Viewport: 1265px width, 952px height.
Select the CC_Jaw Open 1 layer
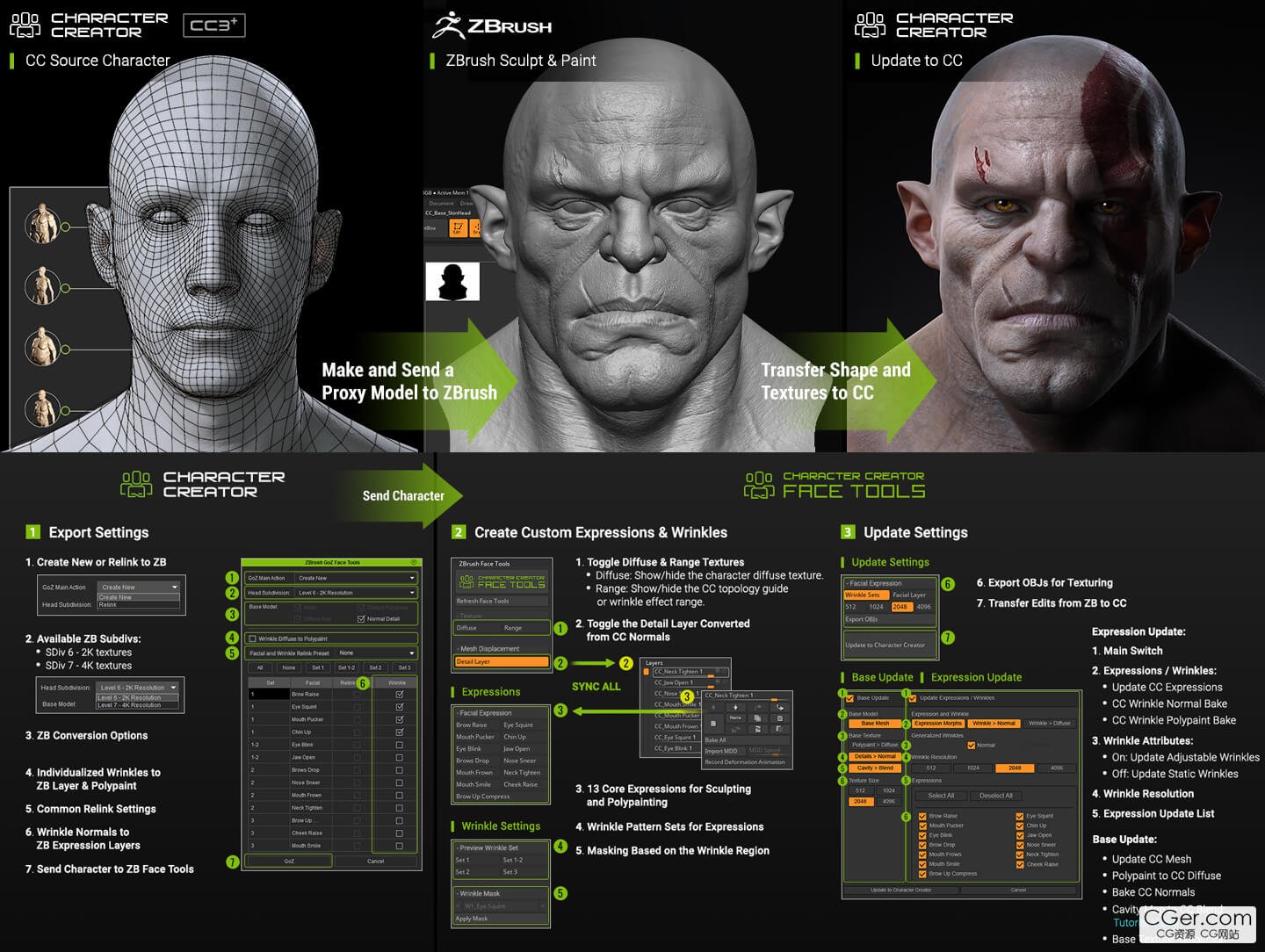674,682
